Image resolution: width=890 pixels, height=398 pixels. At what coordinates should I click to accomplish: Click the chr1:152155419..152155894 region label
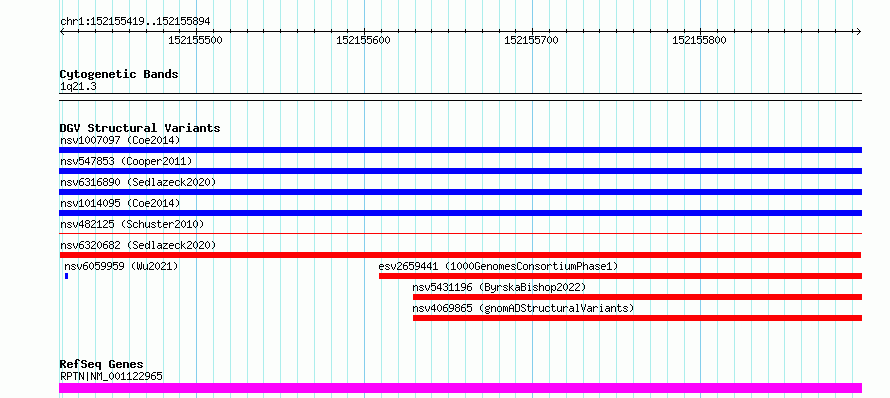pyautogui.click(x=135, y=21)
